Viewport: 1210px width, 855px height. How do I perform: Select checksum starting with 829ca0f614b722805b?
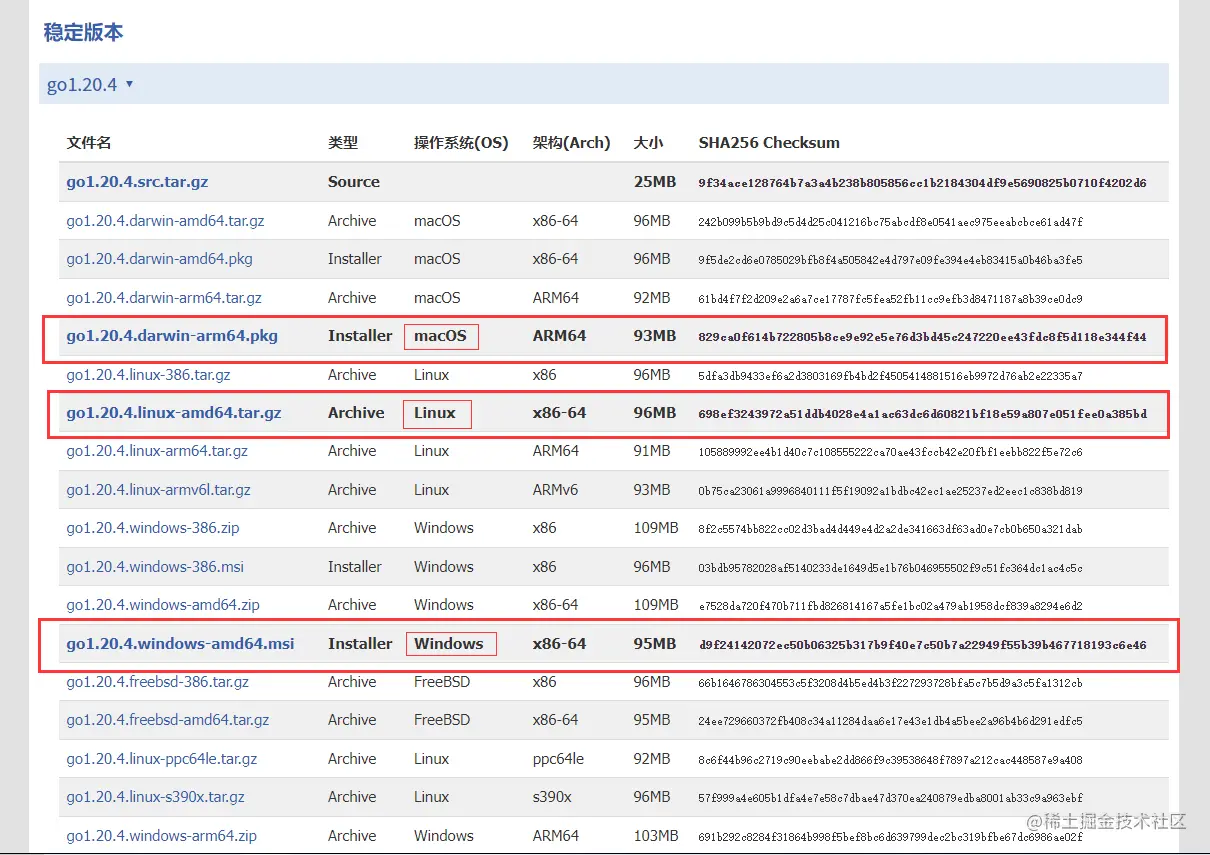tap(922, 337)
